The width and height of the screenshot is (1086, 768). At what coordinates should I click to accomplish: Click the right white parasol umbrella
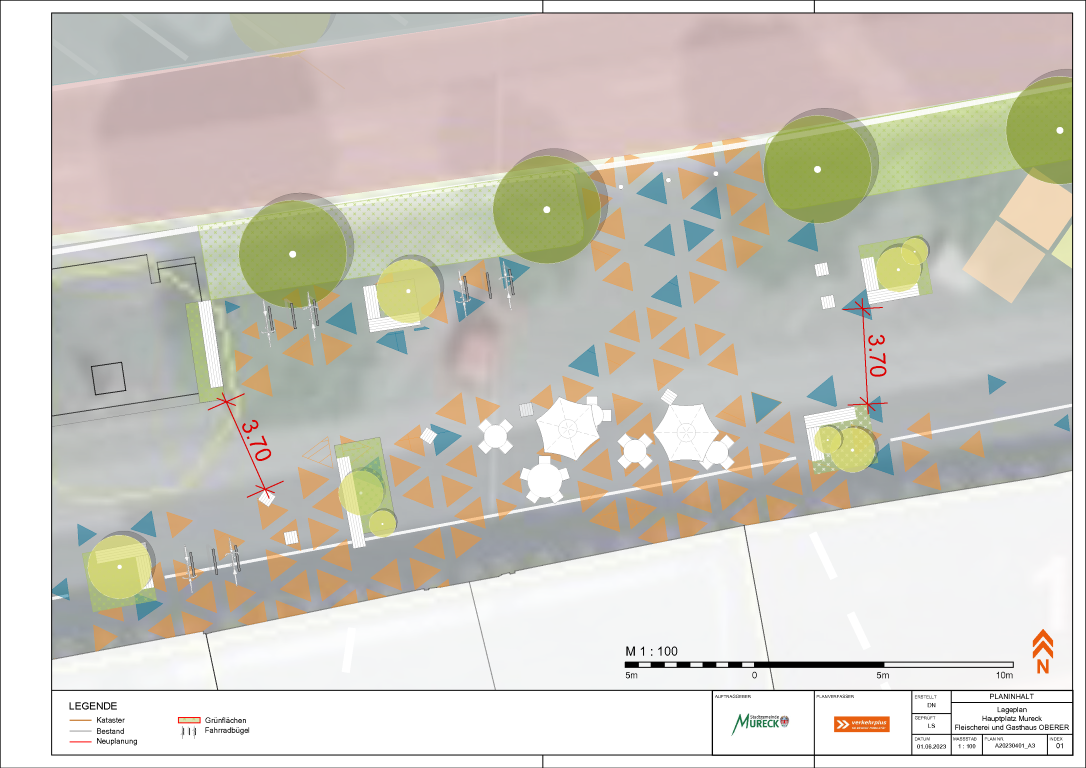click(686, 433)
